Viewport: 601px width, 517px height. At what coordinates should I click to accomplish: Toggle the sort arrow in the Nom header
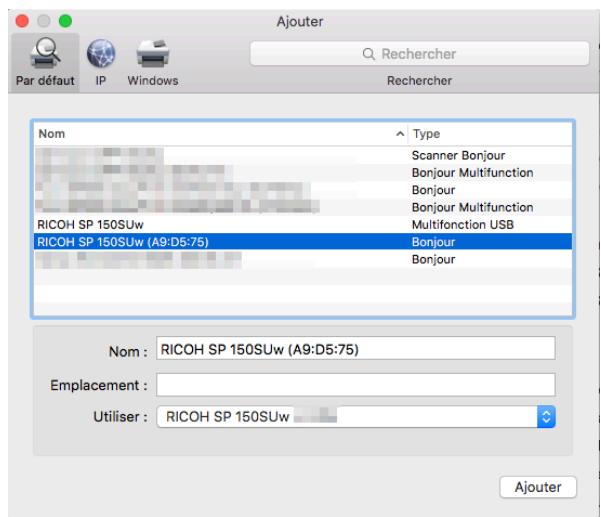(x=400, y=134)
